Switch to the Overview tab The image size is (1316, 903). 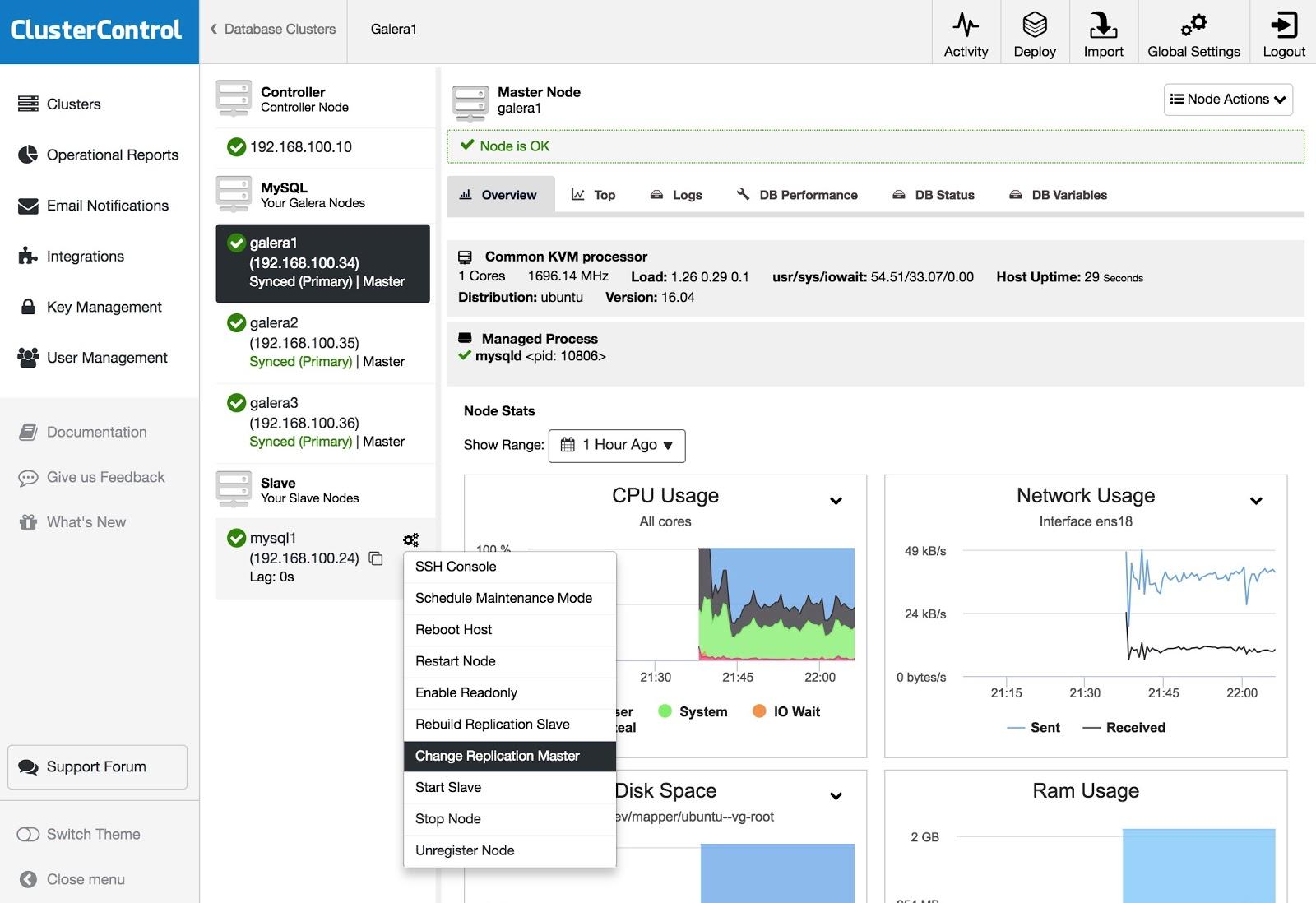[x=501, y=195]
